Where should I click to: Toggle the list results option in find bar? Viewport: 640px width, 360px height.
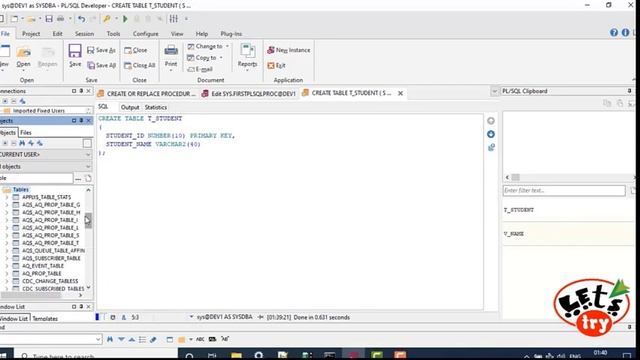click(142, 339)
